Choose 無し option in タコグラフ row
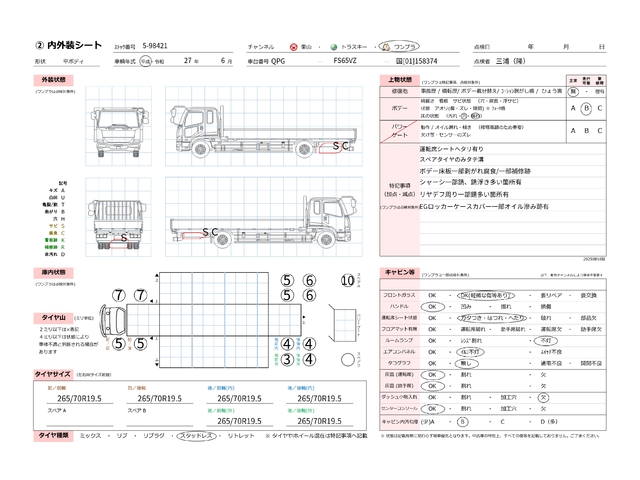This screenshot has width=640, height=480. pos(467,363)
